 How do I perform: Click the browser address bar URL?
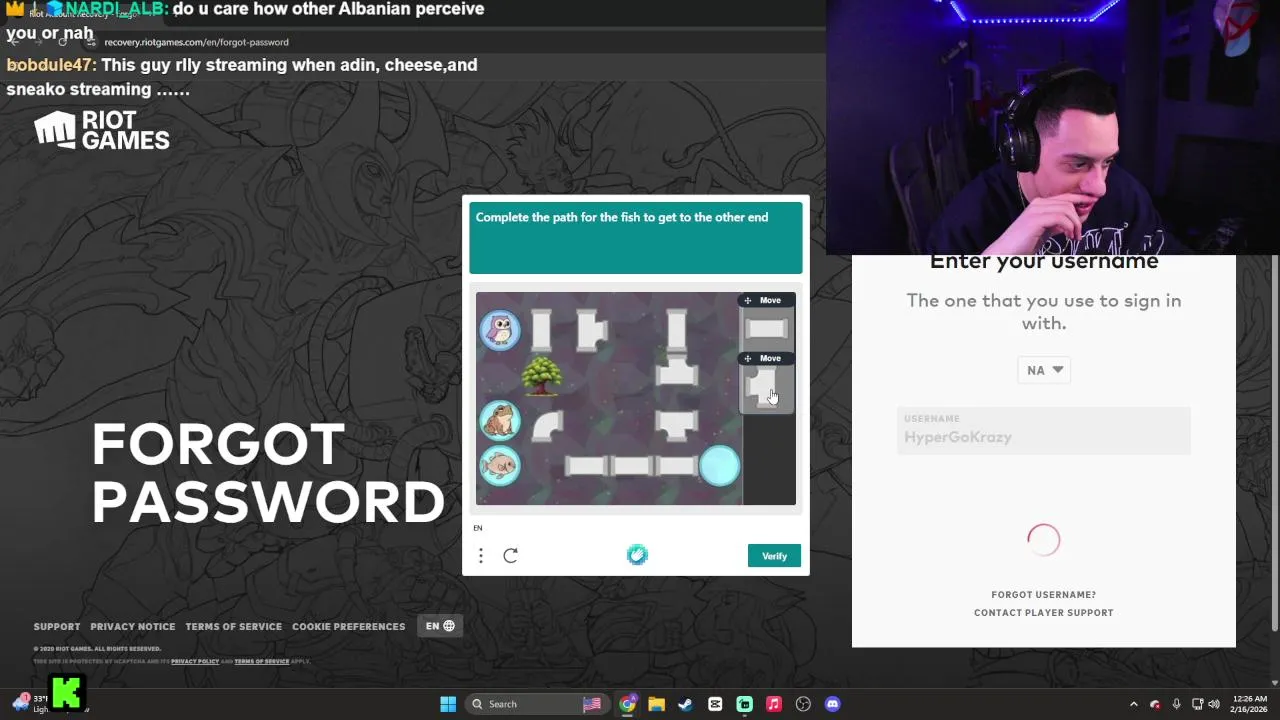click(x=197, y=42)
